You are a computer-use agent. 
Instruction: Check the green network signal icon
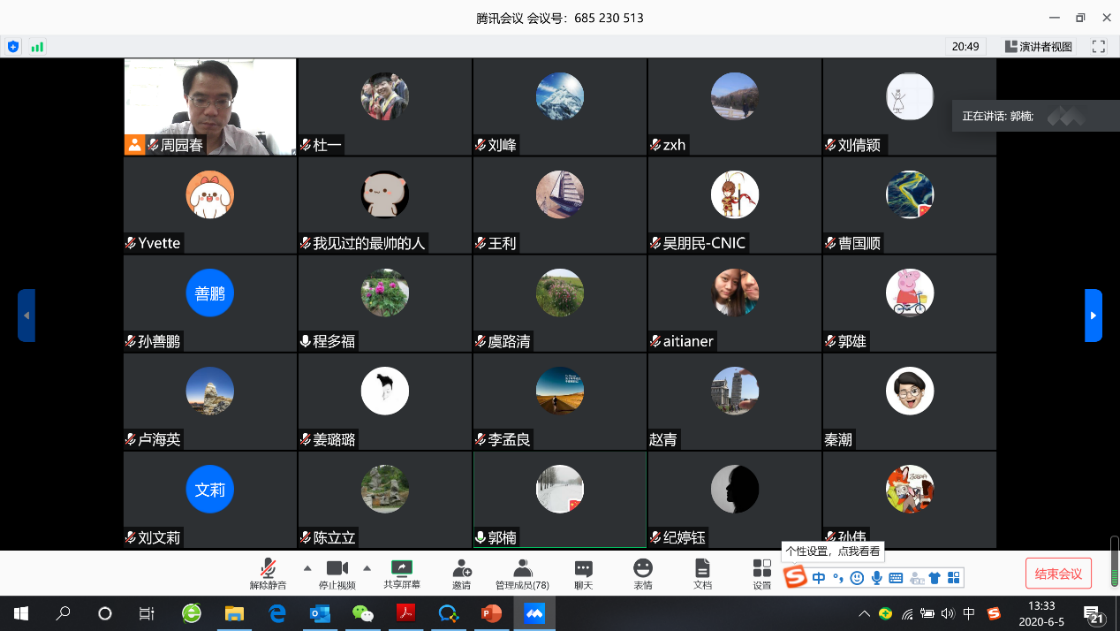(37, 46)
